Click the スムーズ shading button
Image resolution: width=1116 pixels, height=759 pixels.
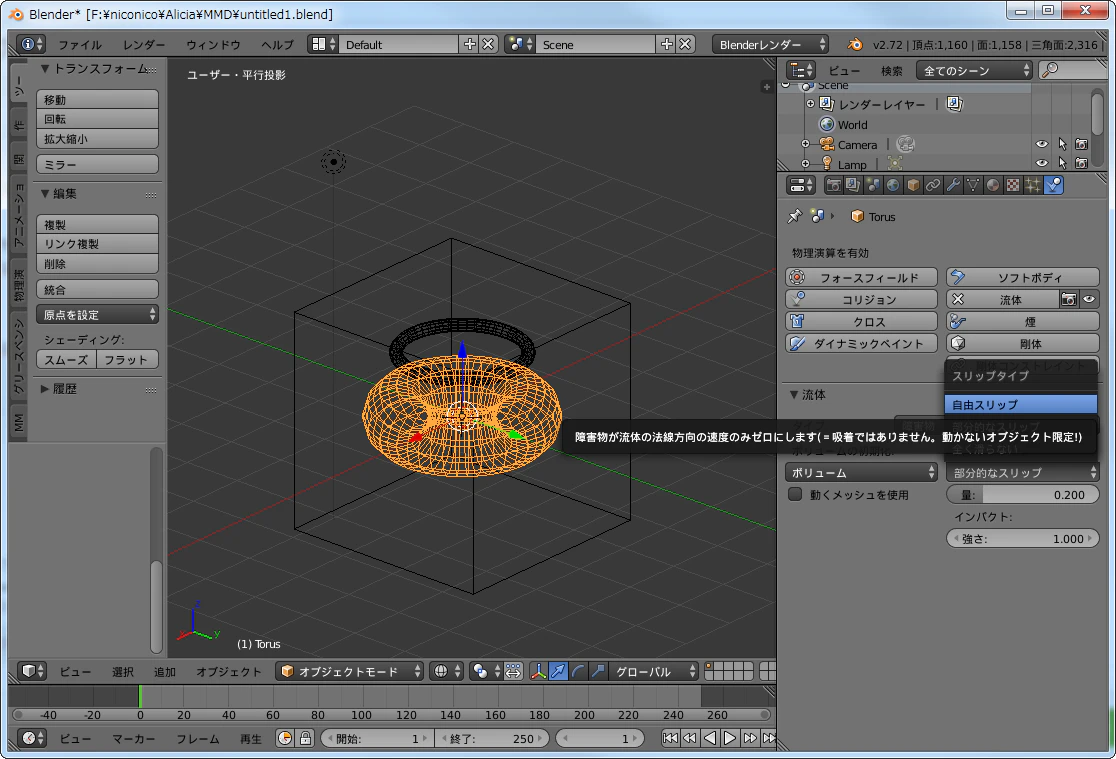(66, 360)
